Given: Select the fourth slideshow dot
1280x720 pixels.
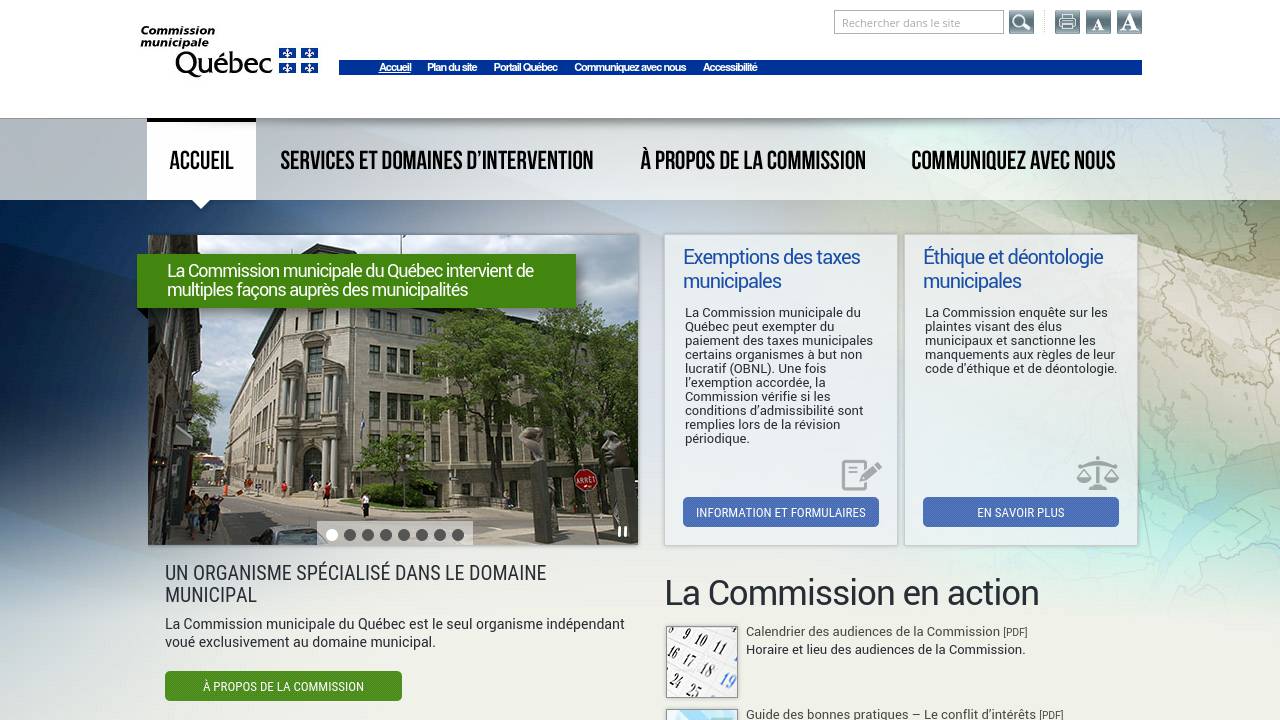Looking at the screenshot, I should (x=386, y=535).
